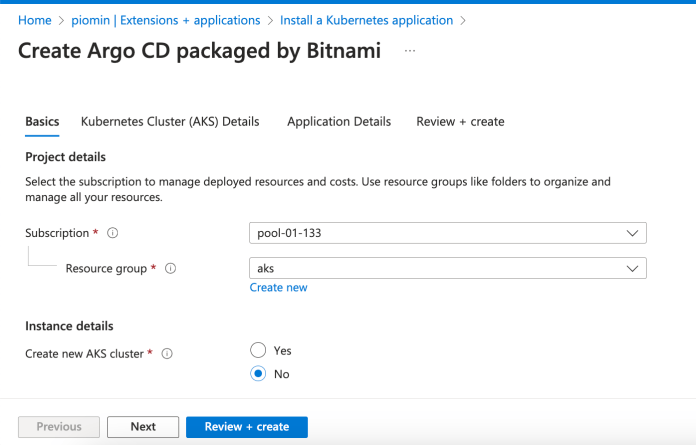Open info tooltip next to Resource group
This screenshot has height=445, width=696.
[x=170, y=268]
